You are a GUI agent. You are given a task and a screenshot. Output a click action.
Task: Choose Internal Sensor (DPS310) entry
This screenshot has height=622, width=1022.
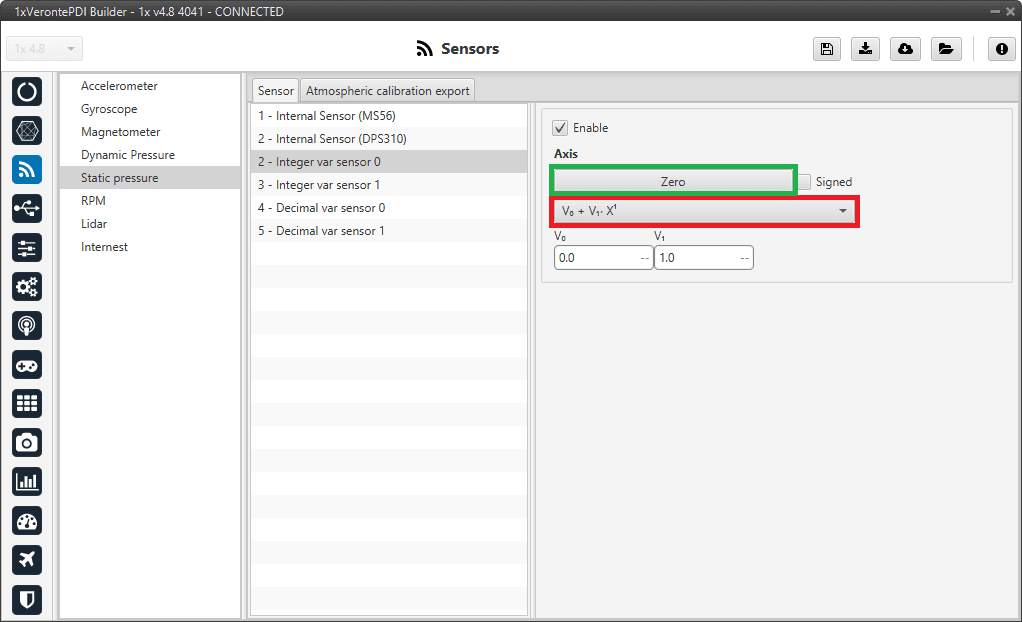(341, 139)
